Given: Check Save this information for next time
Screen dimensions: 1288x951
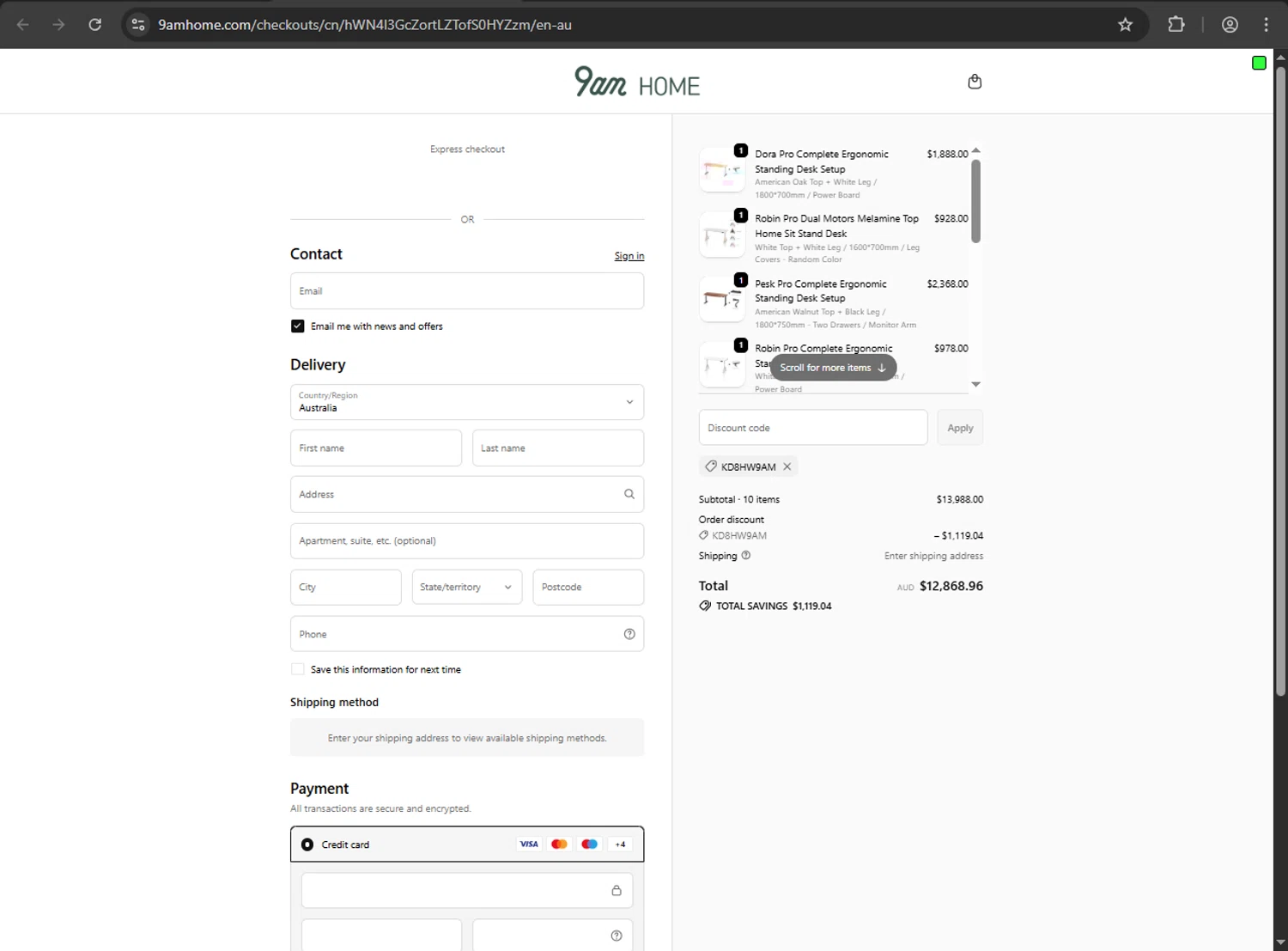Looking at the screenshot, I should pyautogui.click(x=298, y=669).
